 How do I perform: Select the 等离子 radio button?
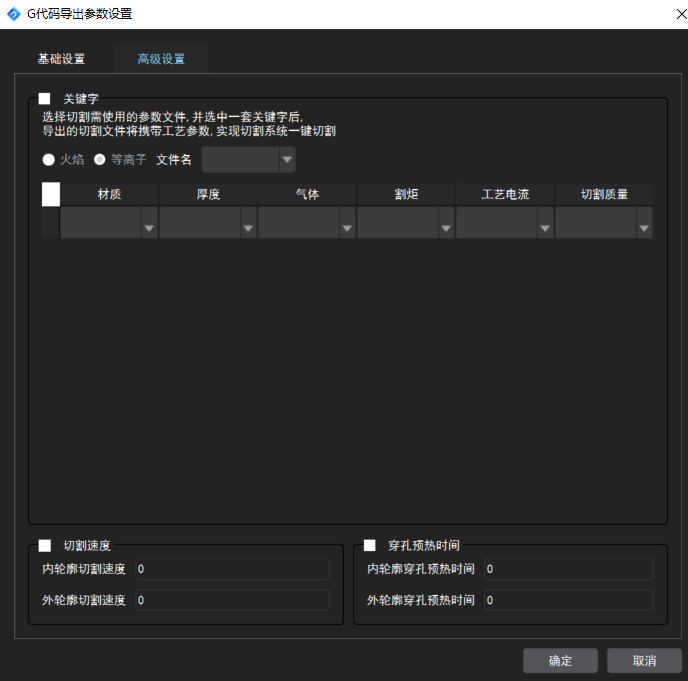click(100, 159)
